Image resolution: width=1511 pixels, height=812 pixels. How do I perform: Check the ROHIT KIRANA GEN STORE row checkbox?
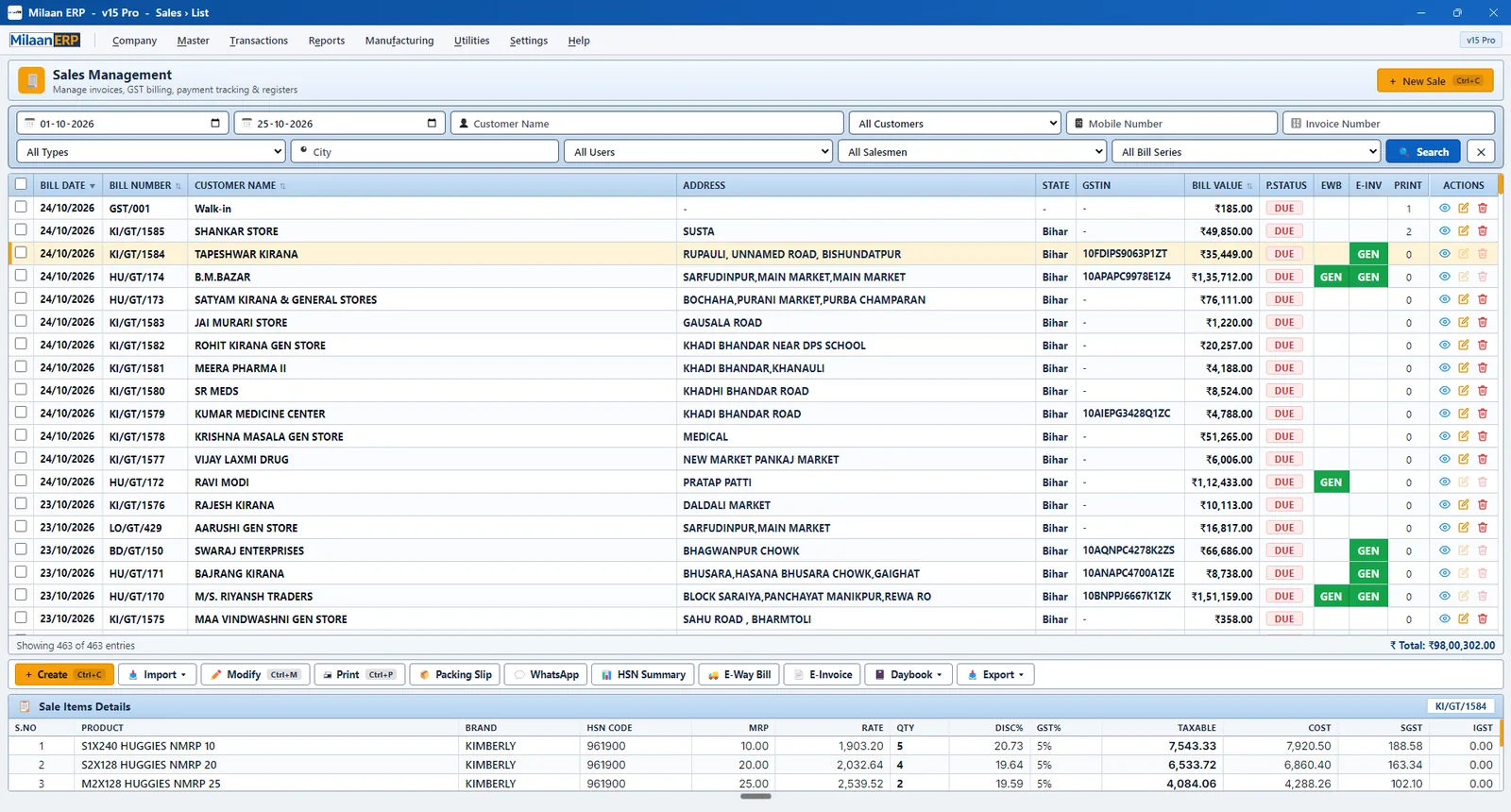tap(21, 345)
